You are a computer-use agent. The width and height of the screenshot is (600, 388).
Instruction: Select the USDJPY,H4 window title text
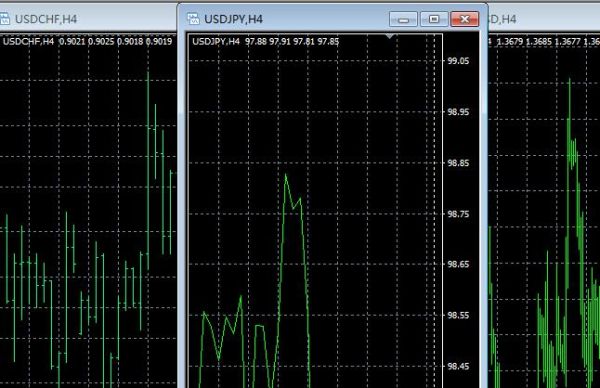(x=233, y=19)
